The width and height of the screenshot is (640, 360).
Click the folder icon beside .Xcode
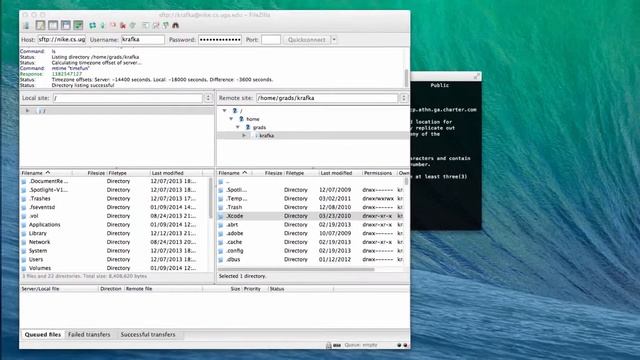click(x=221, y=216)
